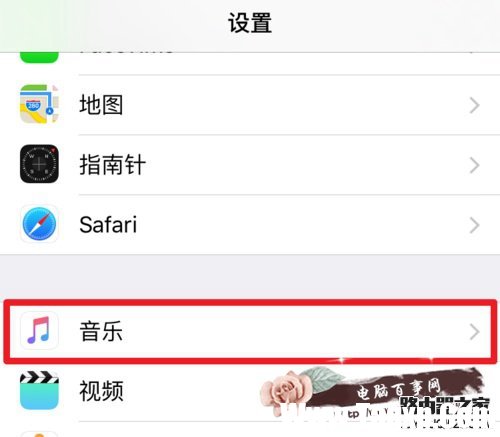Tap the 设置 title in the header
The width and height of the screenshot is (500, 437).
coord(250,23)
